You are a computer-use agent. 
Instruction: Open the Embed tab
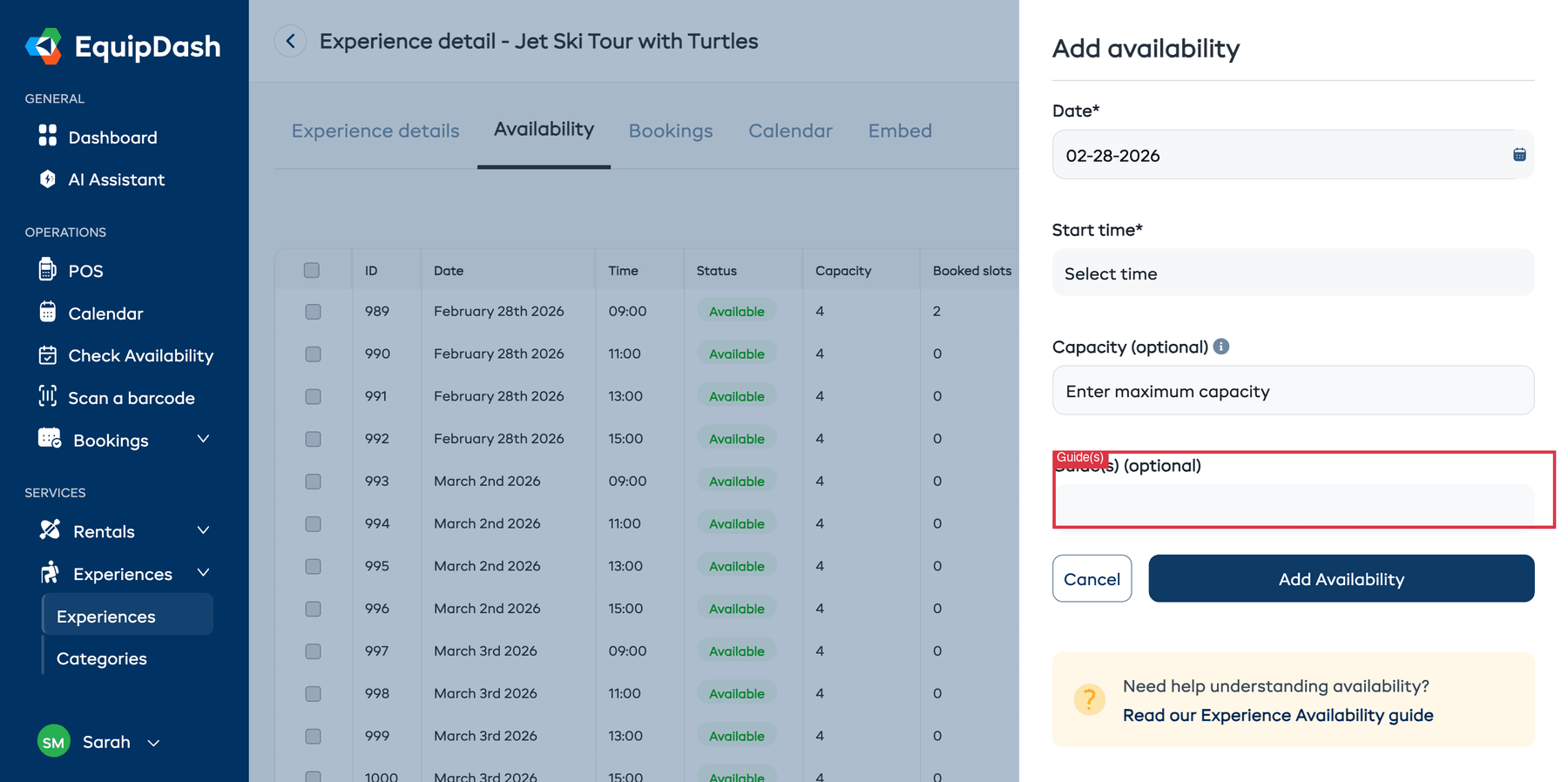click(x=900, y=131)
